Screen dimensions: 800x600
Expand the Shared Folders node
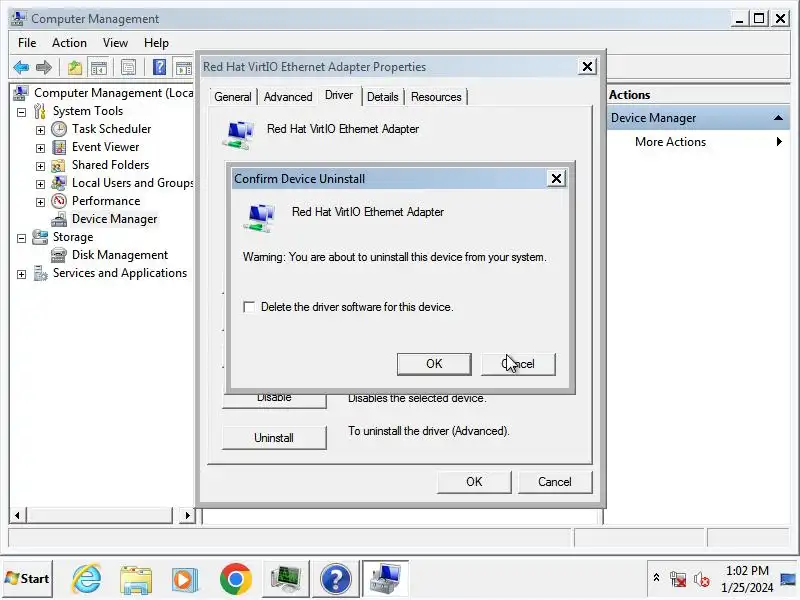click(40, 166)
